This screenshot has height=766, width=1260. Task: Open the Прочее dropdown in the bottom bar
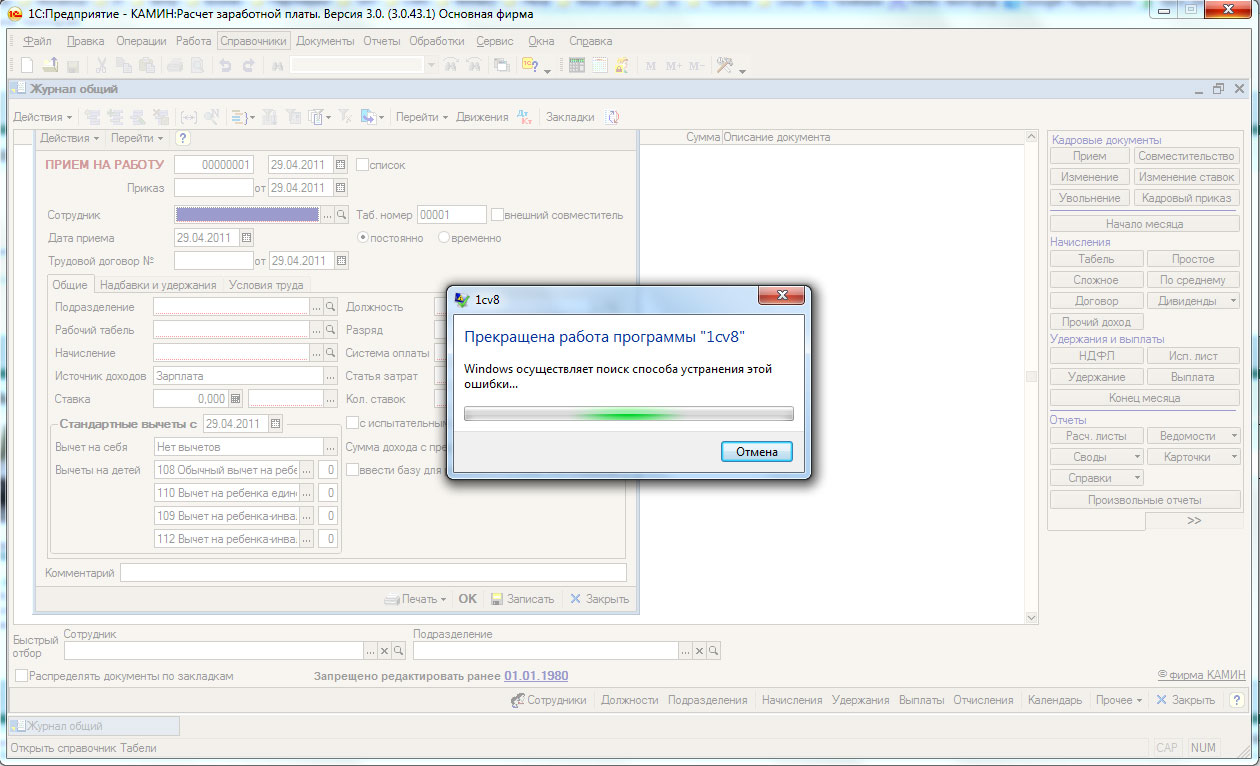click(x=1118, y=700)
